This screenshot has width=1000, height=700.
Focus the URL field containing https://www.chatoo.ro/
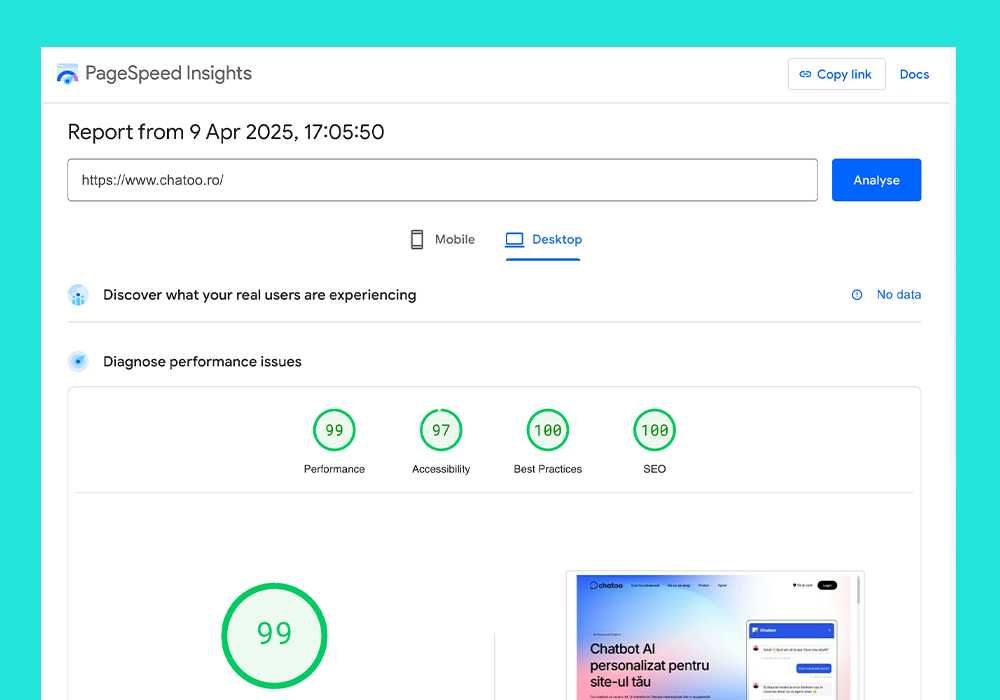442,180
